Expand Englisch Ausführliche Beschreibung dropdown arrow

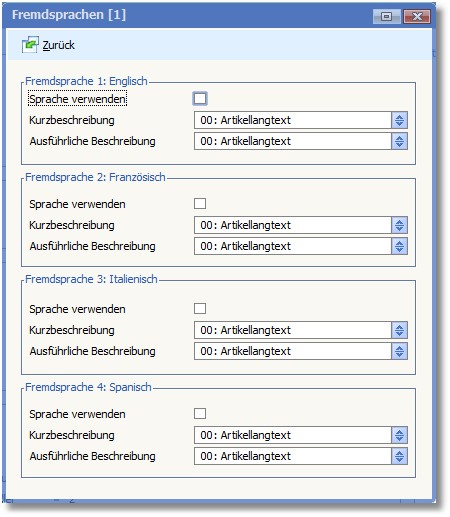pyautogui.click(x=399, y=141)
